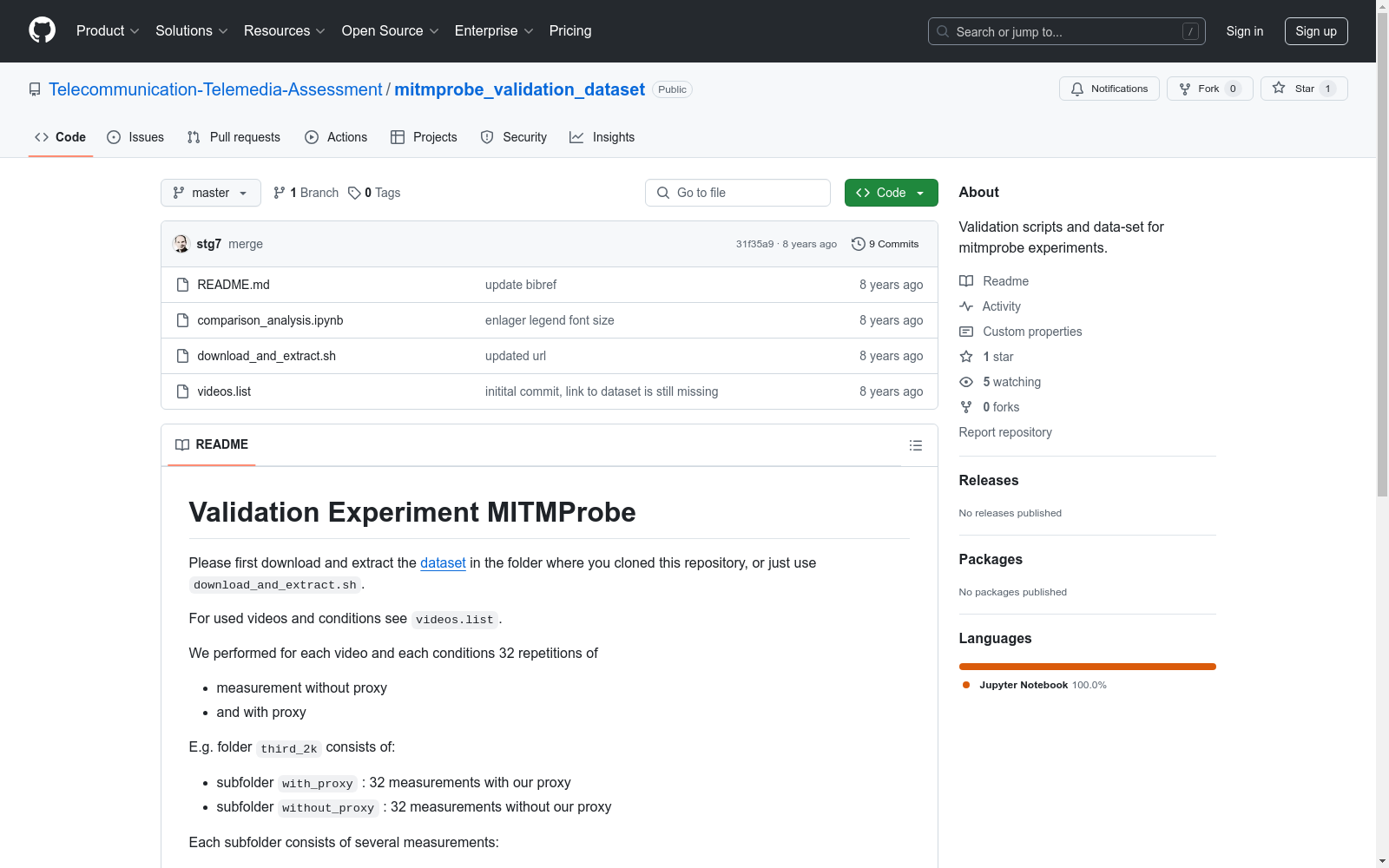The height and width of the screenshot is (868, 1389).
Task: Open videos.list file
Action: (224, 391)
